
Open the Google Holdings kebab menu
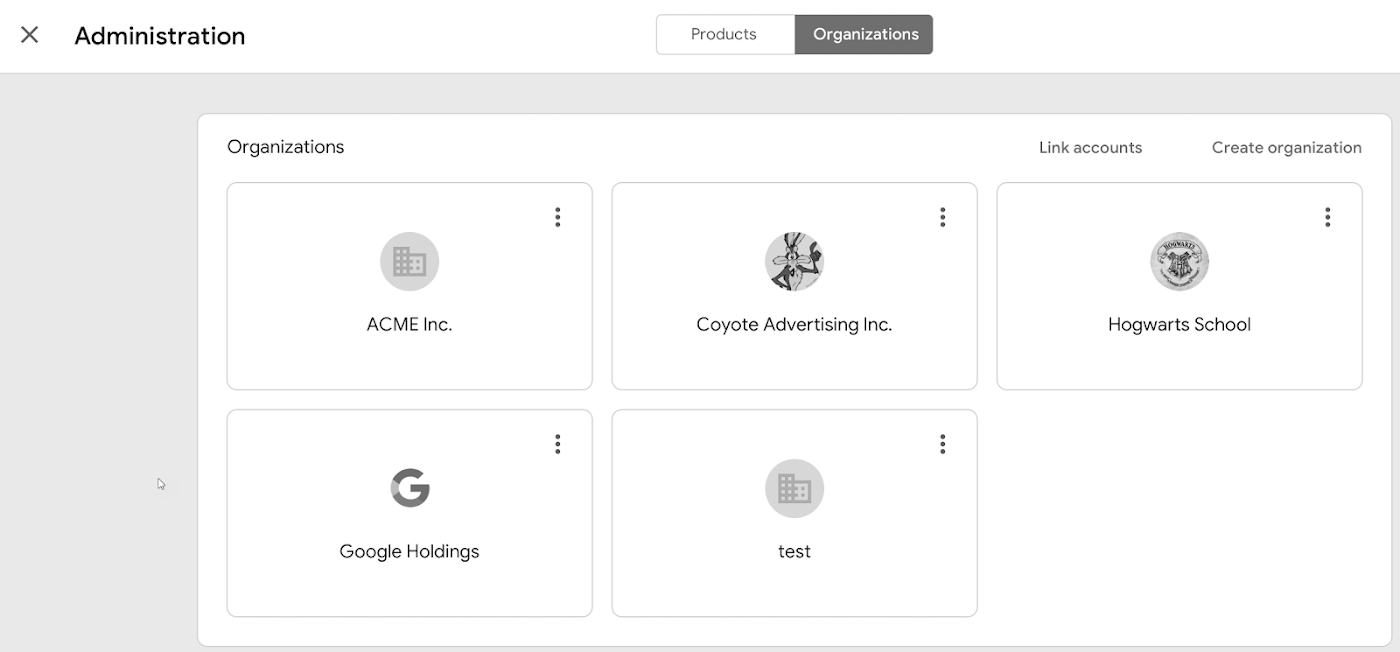(558, 444)
